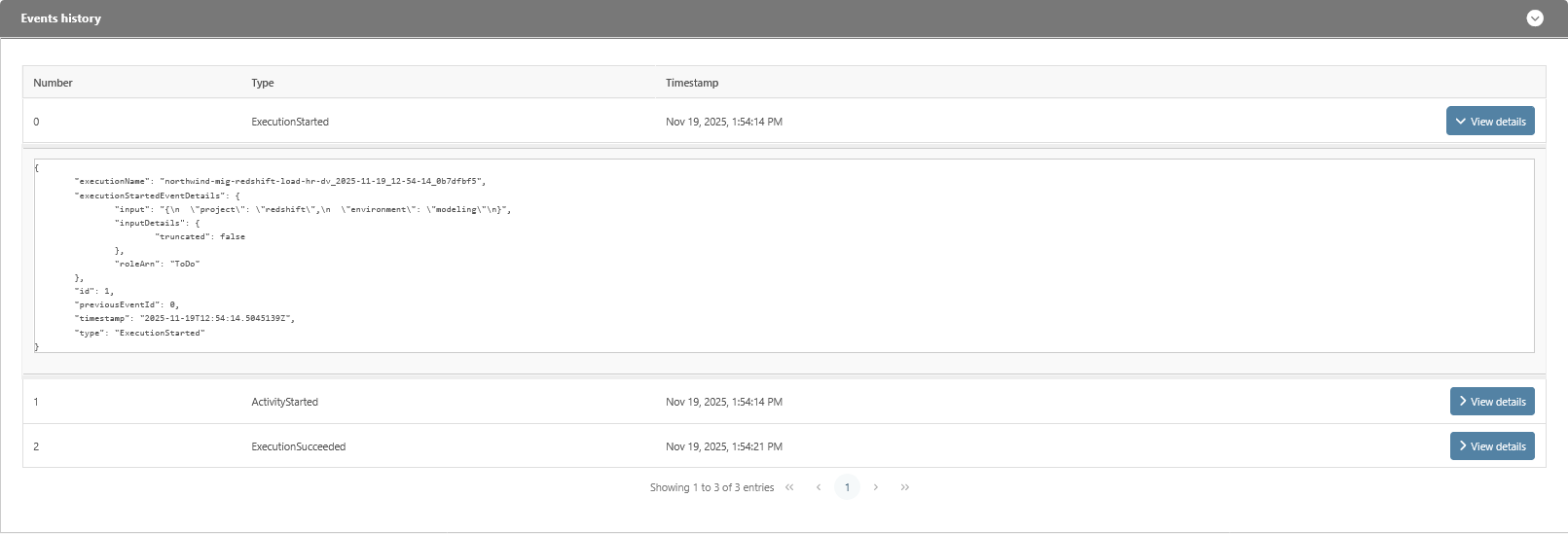
Task: Sort by the Timestamp column header
Action: click(692, 83)
